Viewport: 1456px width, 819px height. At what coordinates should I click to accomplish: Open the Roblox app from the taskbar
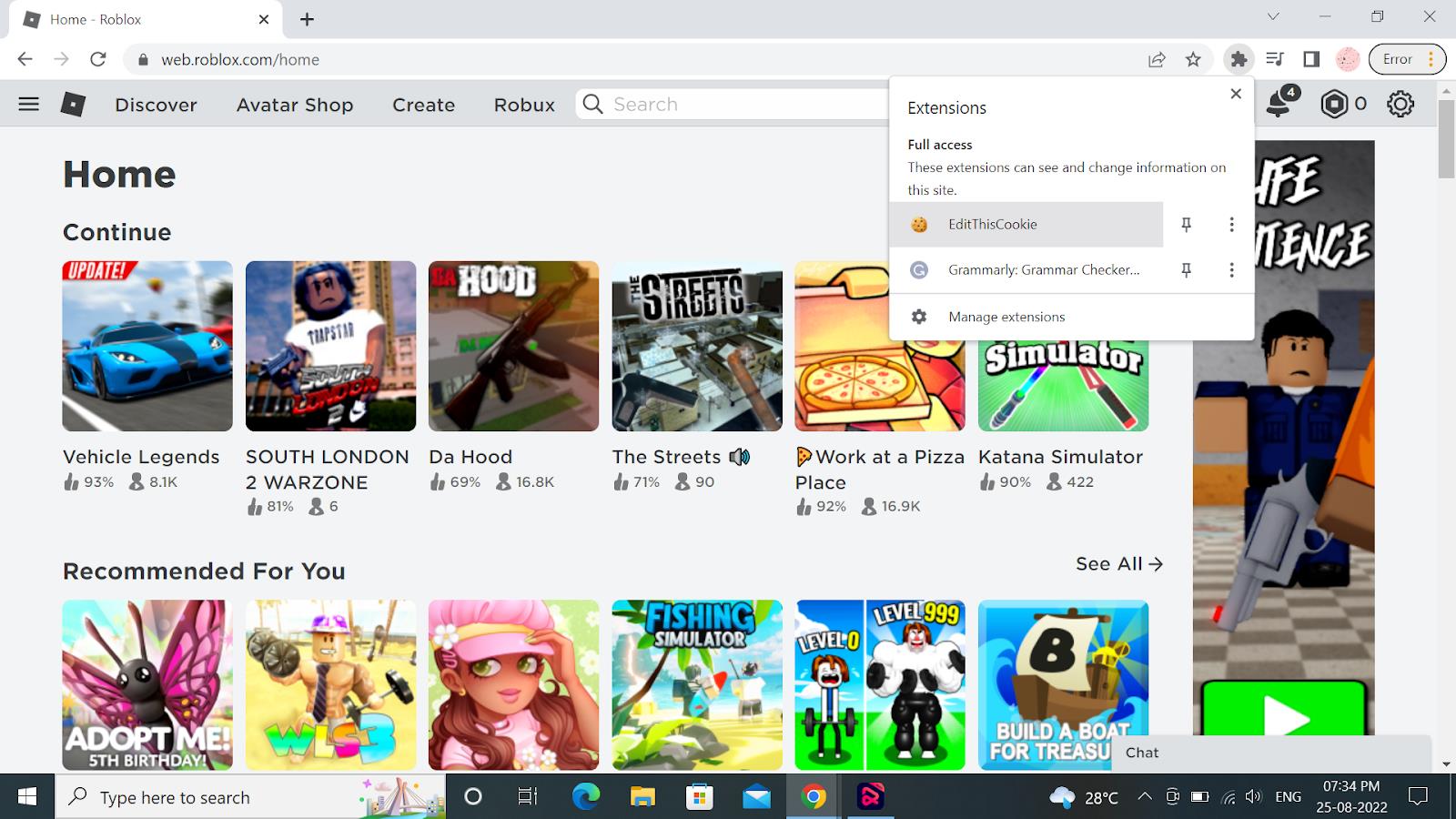[871, 797]
